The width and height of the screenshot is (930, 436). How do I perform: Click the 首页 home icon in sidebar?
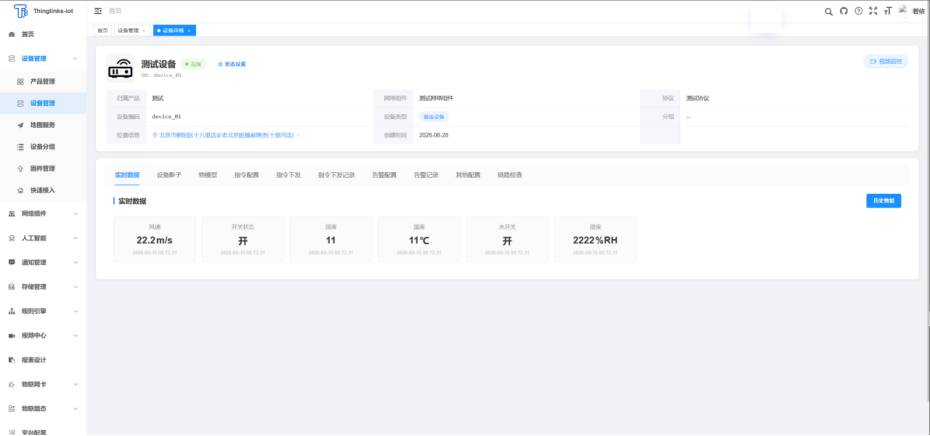tap(12, 34)
